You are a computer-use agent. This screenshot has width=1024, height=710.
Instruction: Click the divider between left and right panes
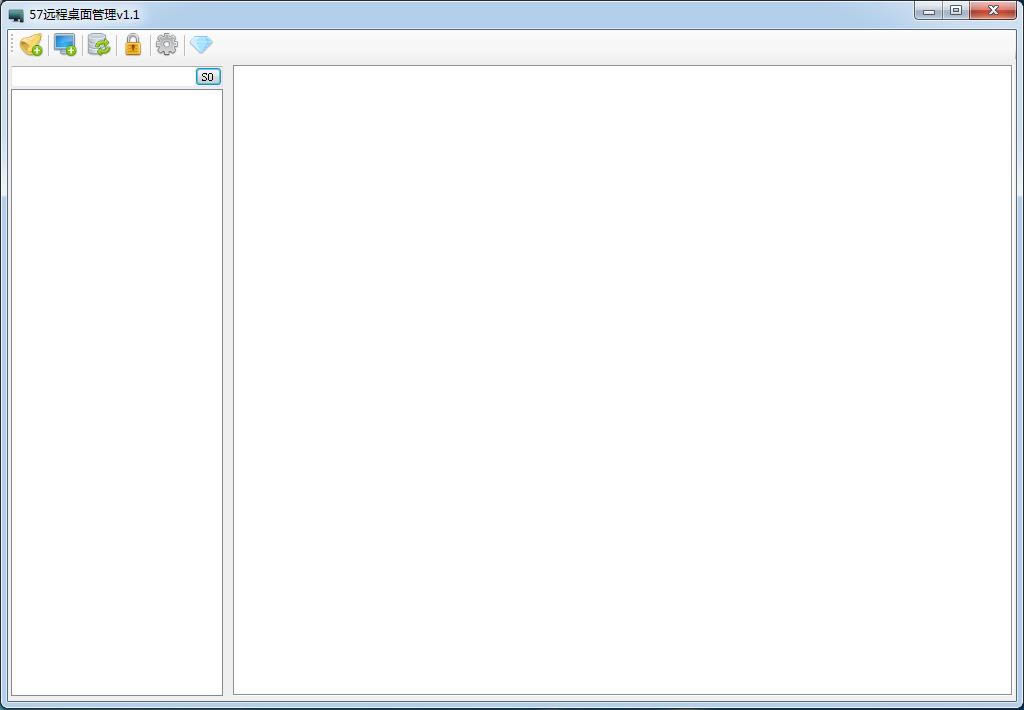(x=228, y=380)
